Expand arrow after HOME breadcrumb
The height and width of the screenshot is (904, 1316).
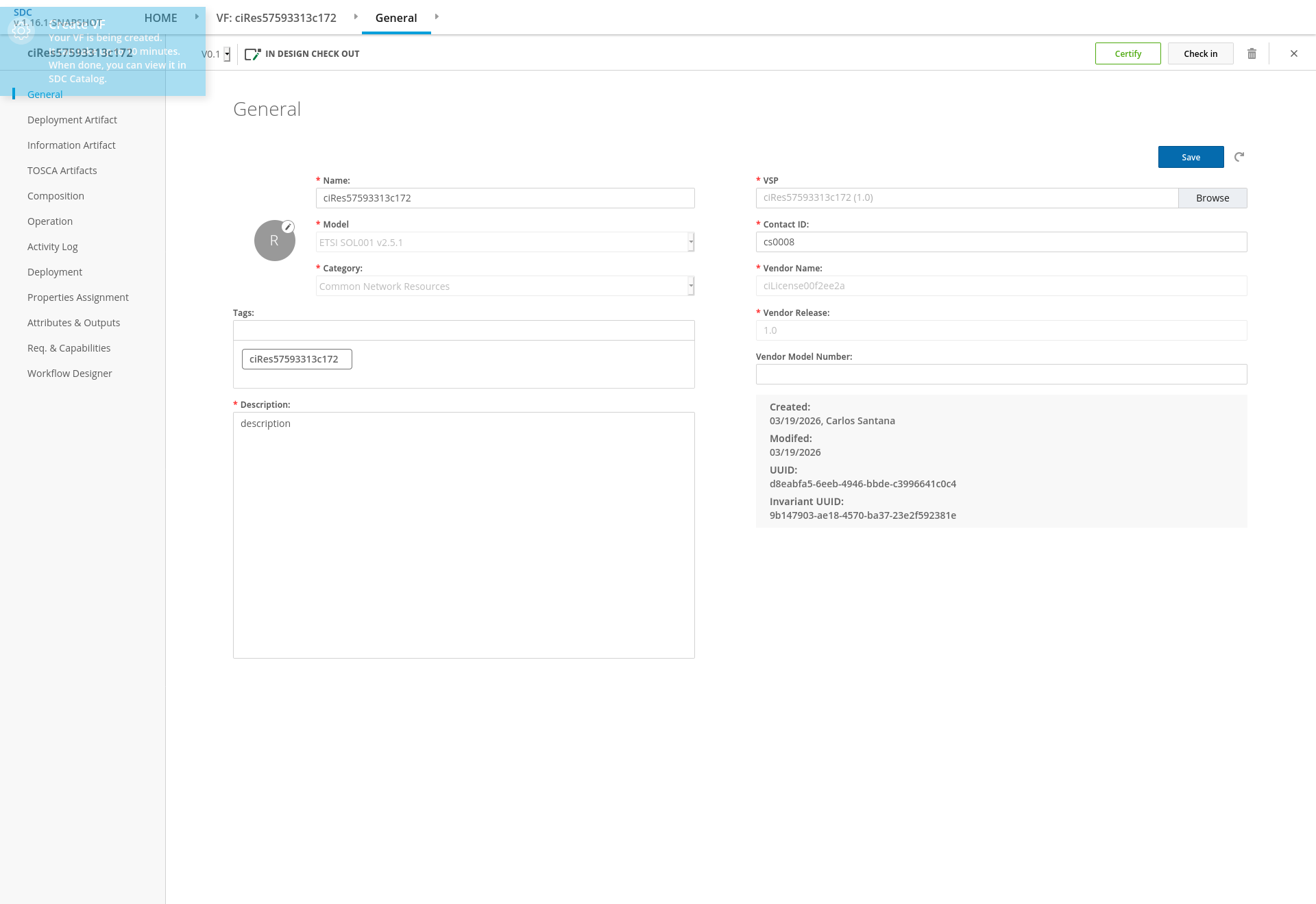coord(197,17)
